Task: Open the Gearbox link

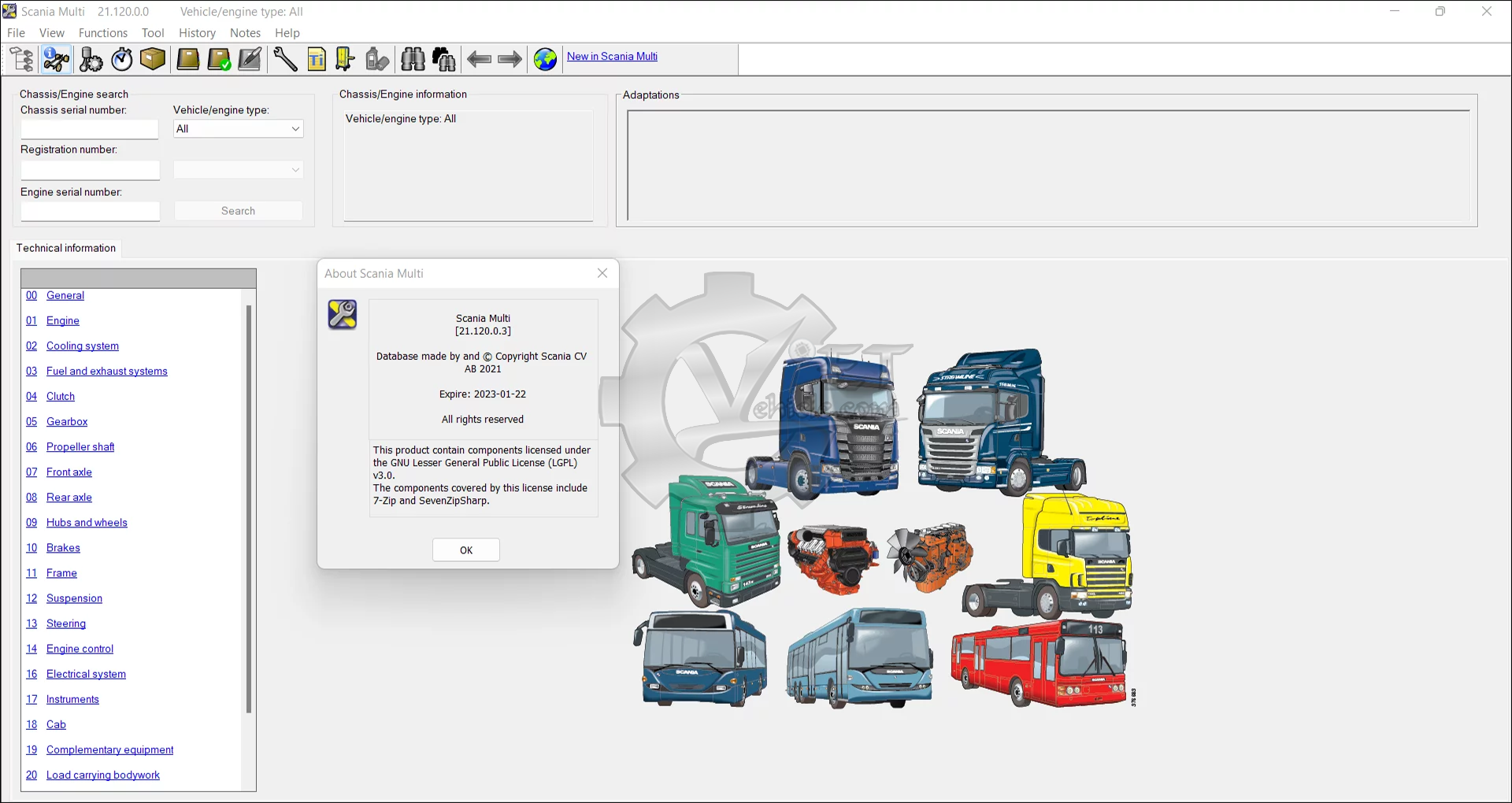Action: [x=67, y=421]
